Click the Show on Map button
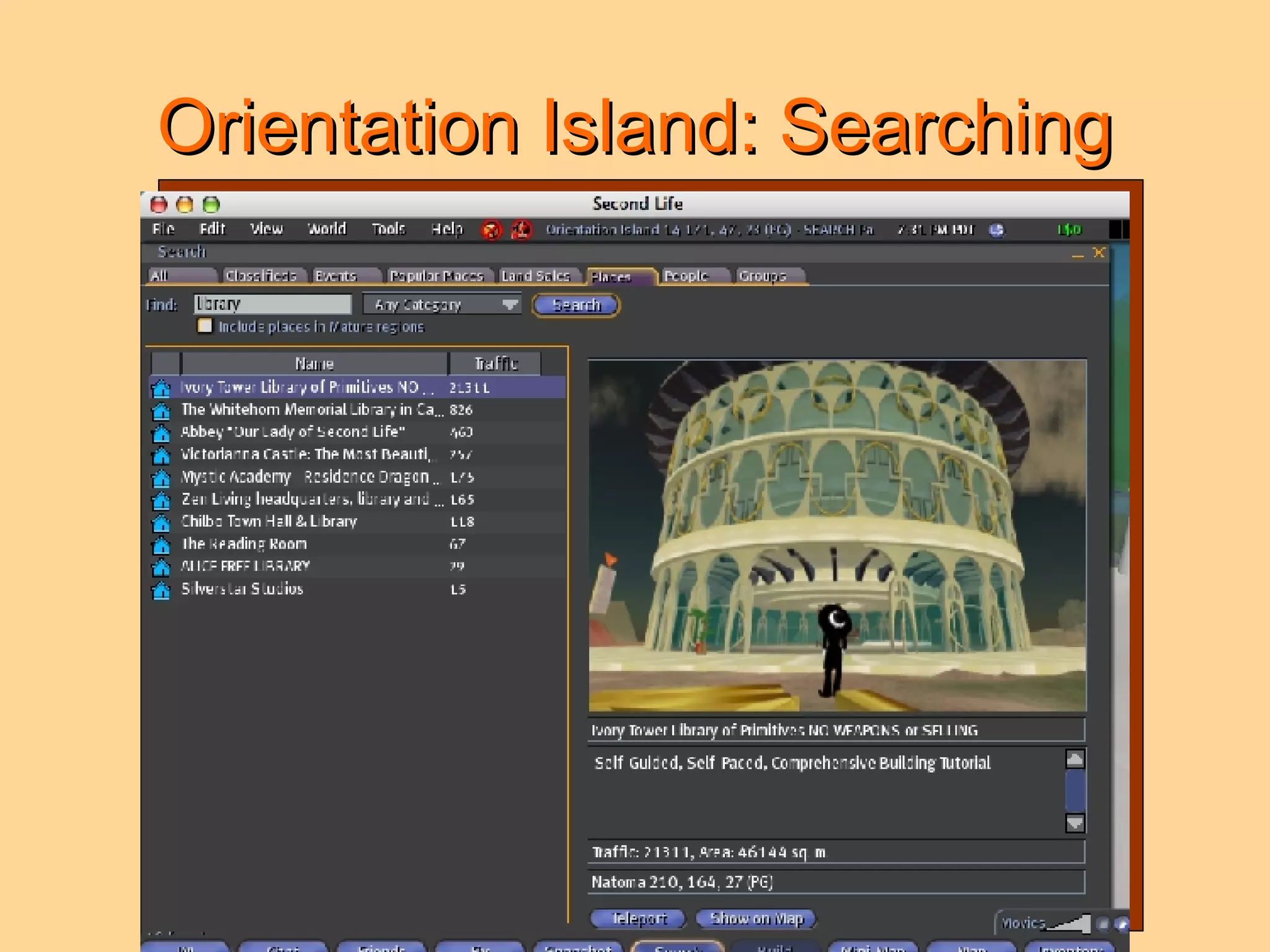1270x952 pixels. pyautogui.click(x=756, y=919)
